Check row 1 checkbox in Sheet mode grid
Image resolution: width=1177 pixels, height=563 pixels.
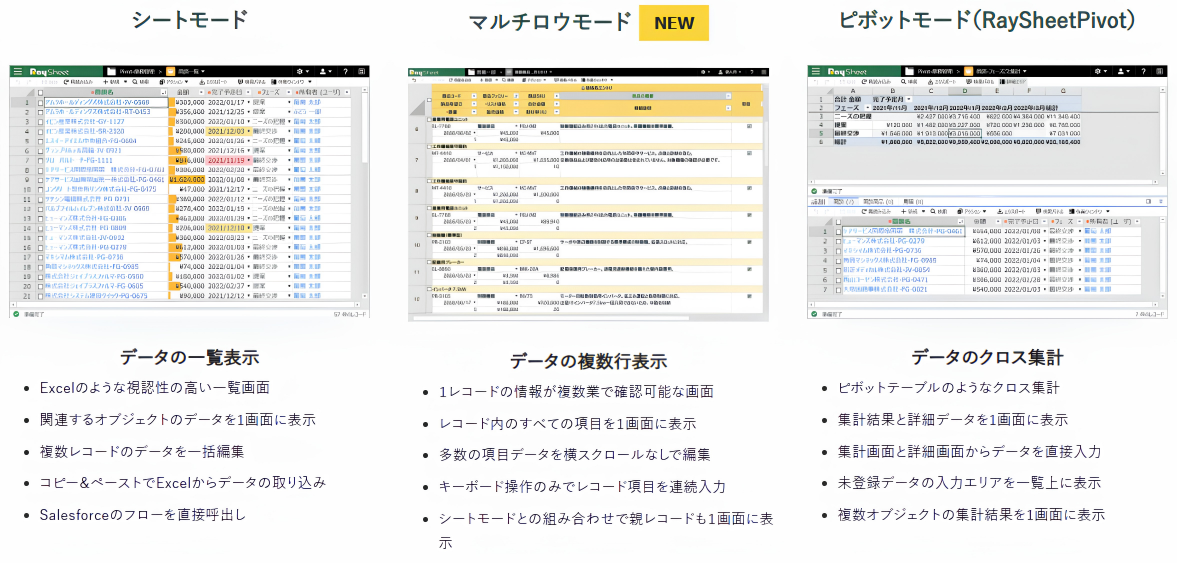(41, 103)
